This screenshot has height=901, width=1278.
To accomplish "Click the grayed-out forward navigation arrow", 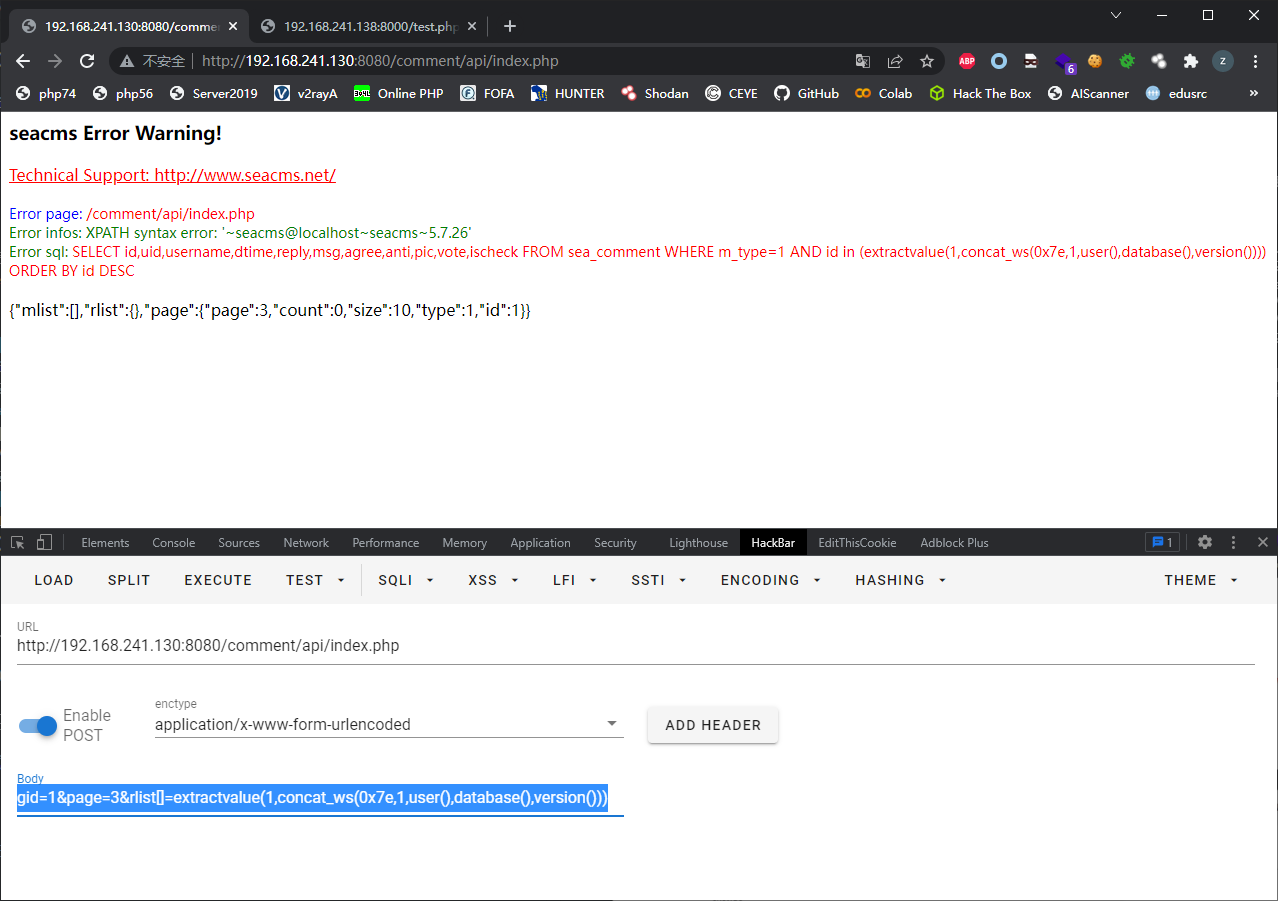I will pyautogui.click(x=55, y=61).
